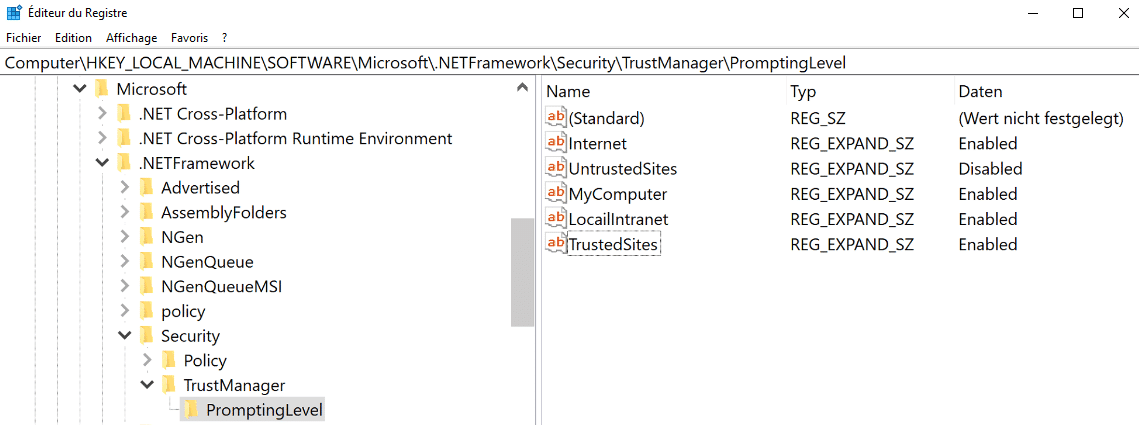Open the Fichier menu

(24, 38)
